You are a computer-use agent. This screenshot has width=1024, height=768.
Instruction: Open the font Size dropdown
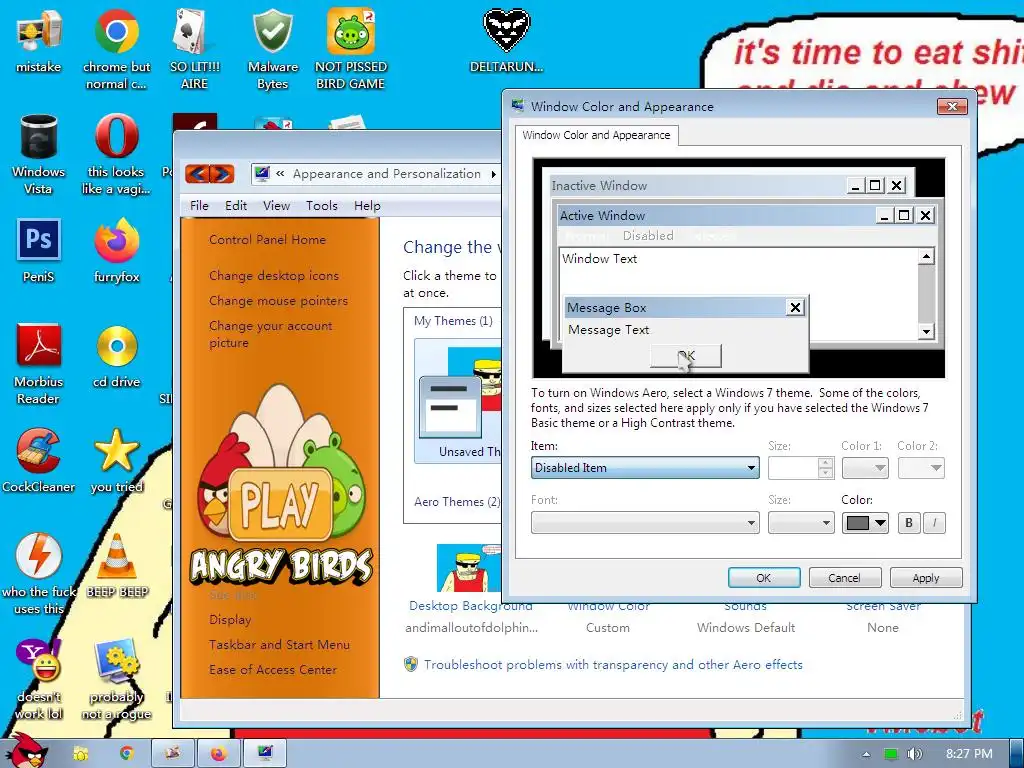pos(801,522)
